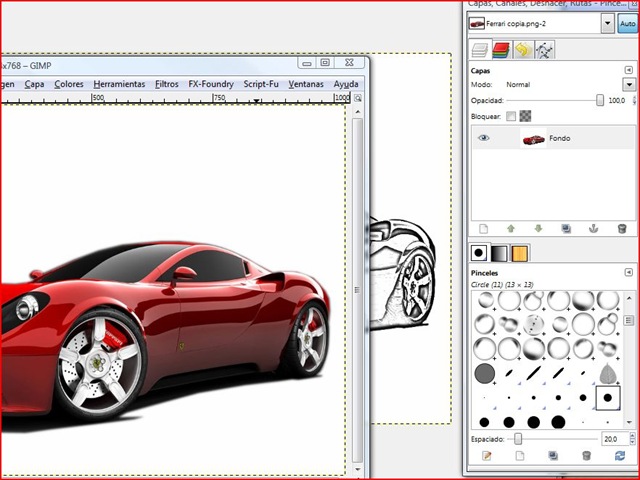This screenshot has width=640, height=480.
Task: Switch to the Channels tab
Action: tap(501, 48)
